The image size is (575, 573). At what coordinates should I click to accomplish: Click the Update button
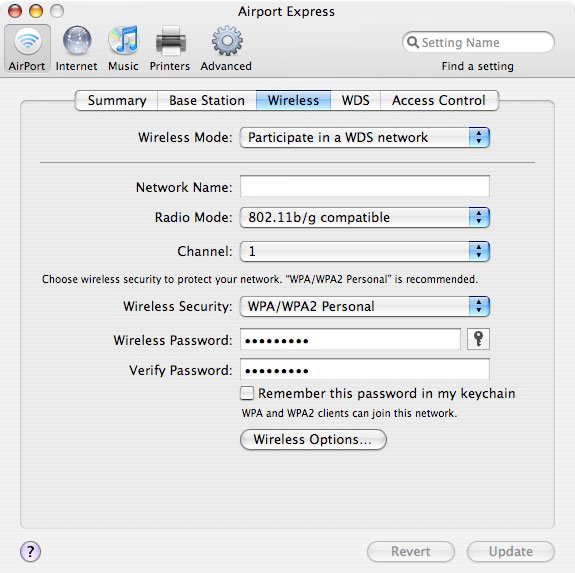point(511,551)
